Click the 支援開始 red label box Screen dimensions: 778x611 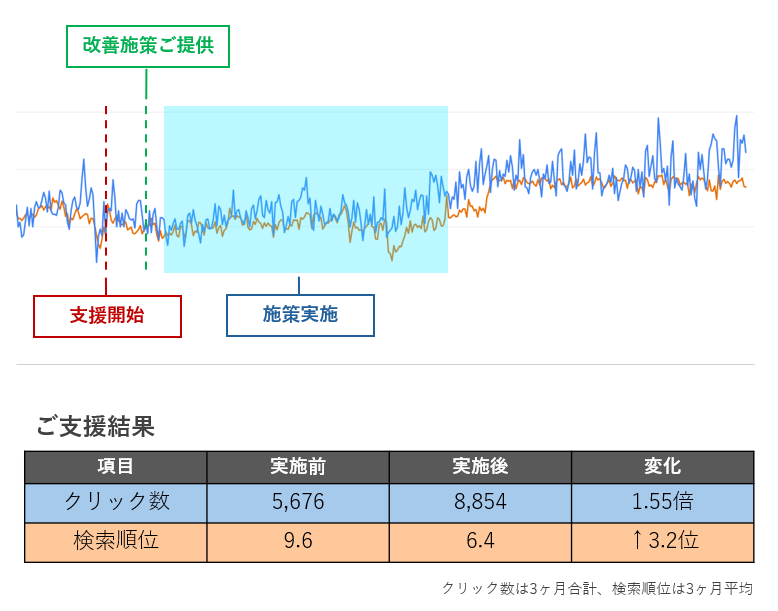108,316
